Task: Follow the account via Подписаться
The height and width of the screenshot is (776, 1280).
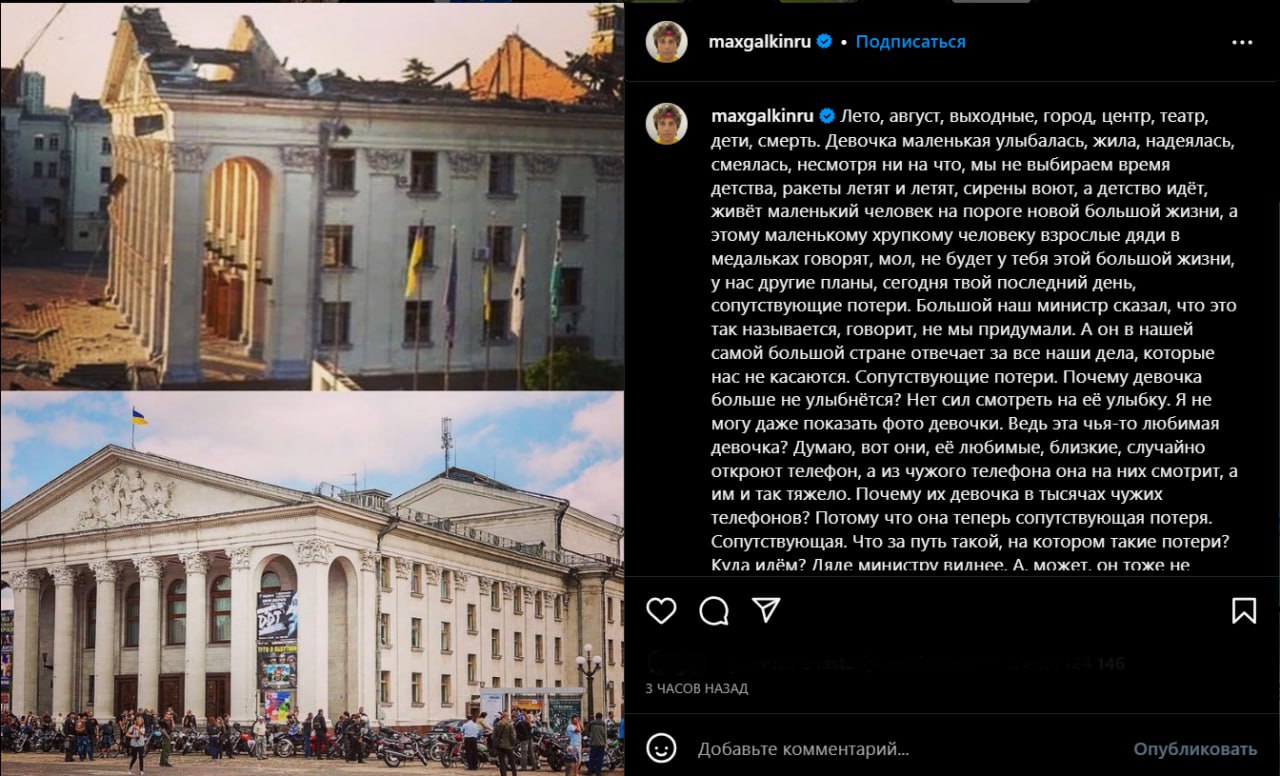Action: pyautogui.click(x=910, y=42)
